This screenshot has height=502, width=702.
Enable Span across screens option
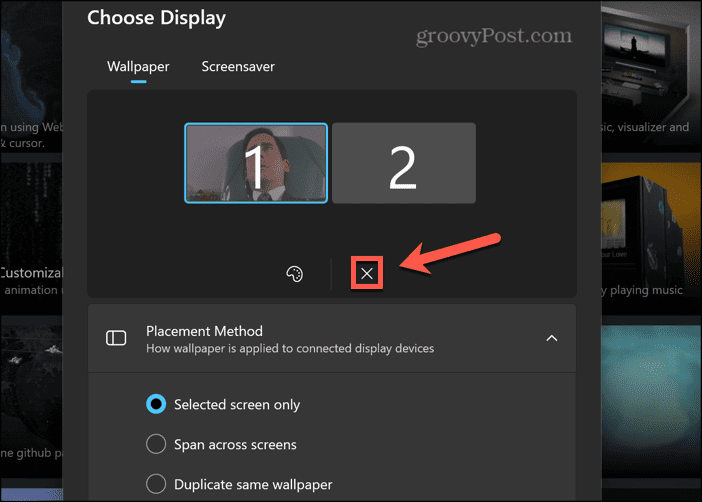pyautogui.click(x=156, y=444)
